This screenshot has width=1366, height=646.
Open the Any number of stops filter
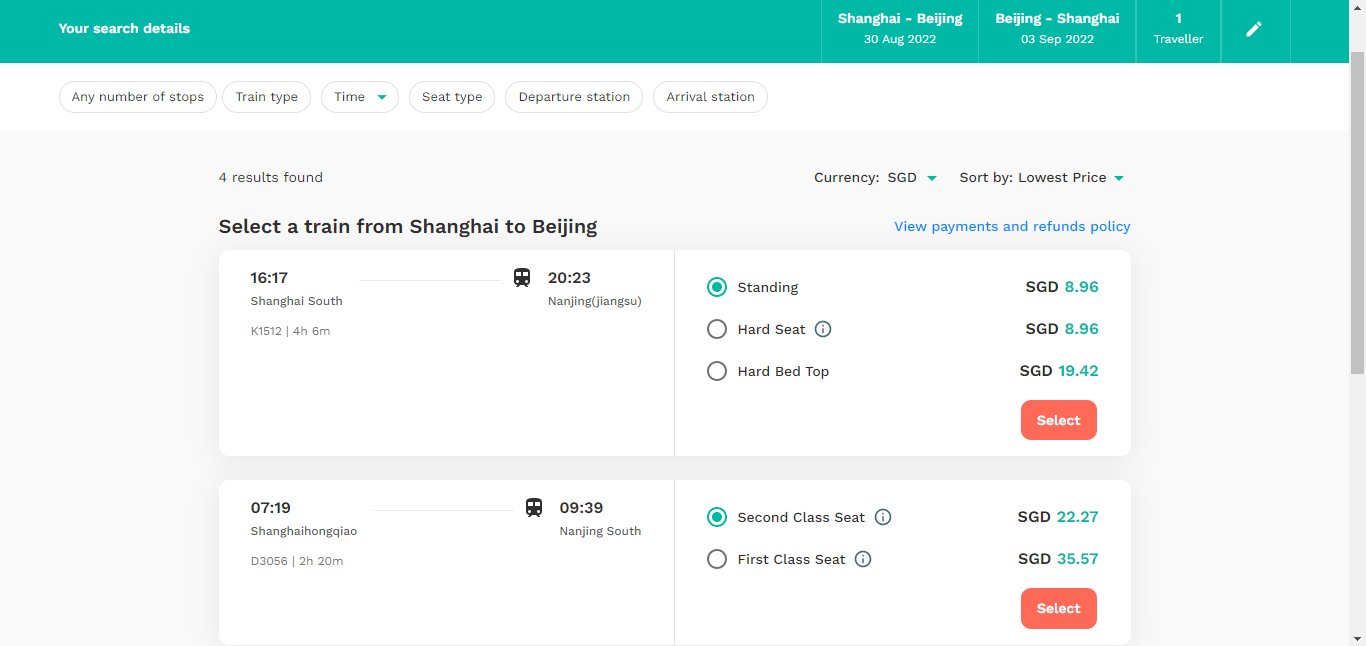138,97
